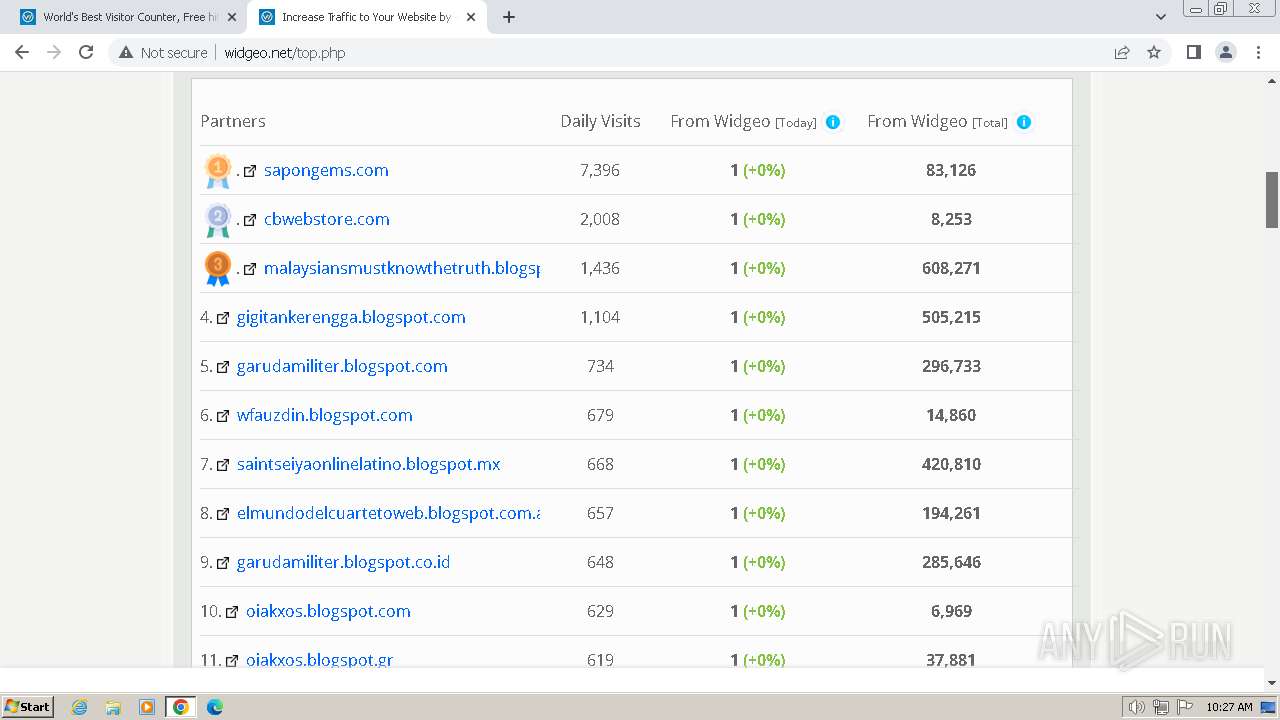Open Microsoft Edge from the taskbar
This screenshot has height=720, width=1280.
pyautogui.click(x=214, y=707)
